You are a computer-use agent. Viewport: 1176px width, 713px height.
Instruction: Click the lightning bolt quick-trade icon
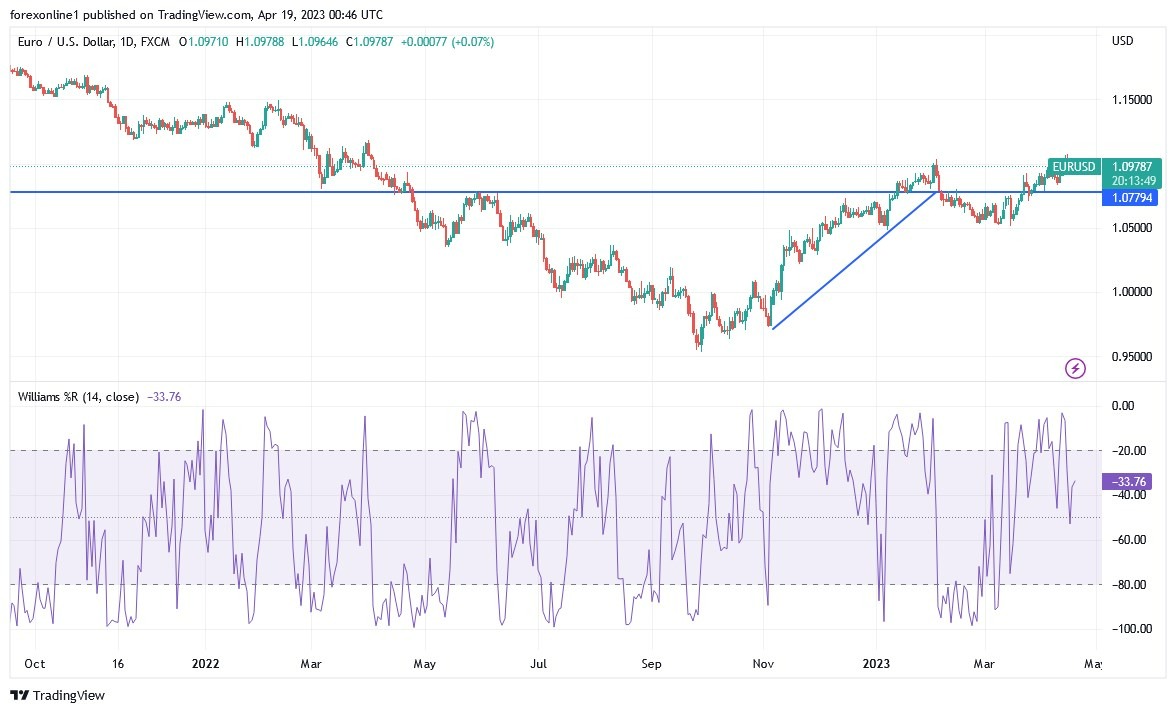(1074, 368)
